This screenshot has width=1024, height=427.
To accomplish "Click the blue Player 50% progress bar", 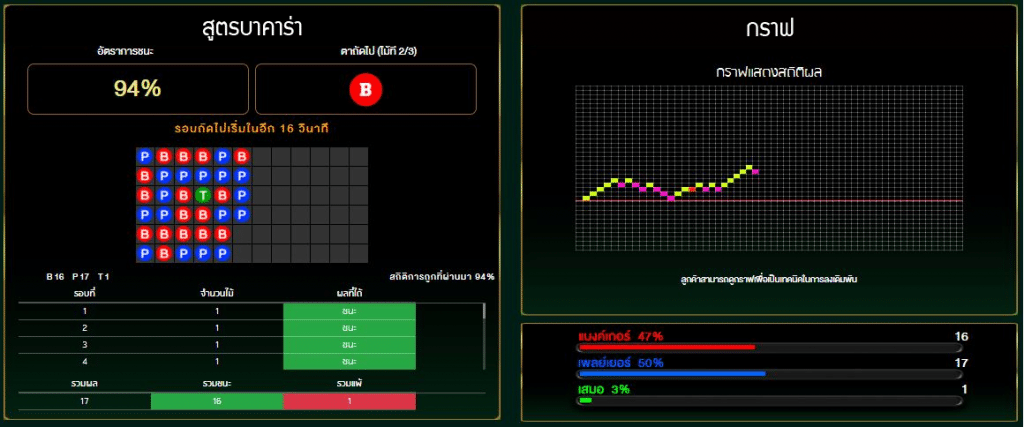I will click(671, 373).
